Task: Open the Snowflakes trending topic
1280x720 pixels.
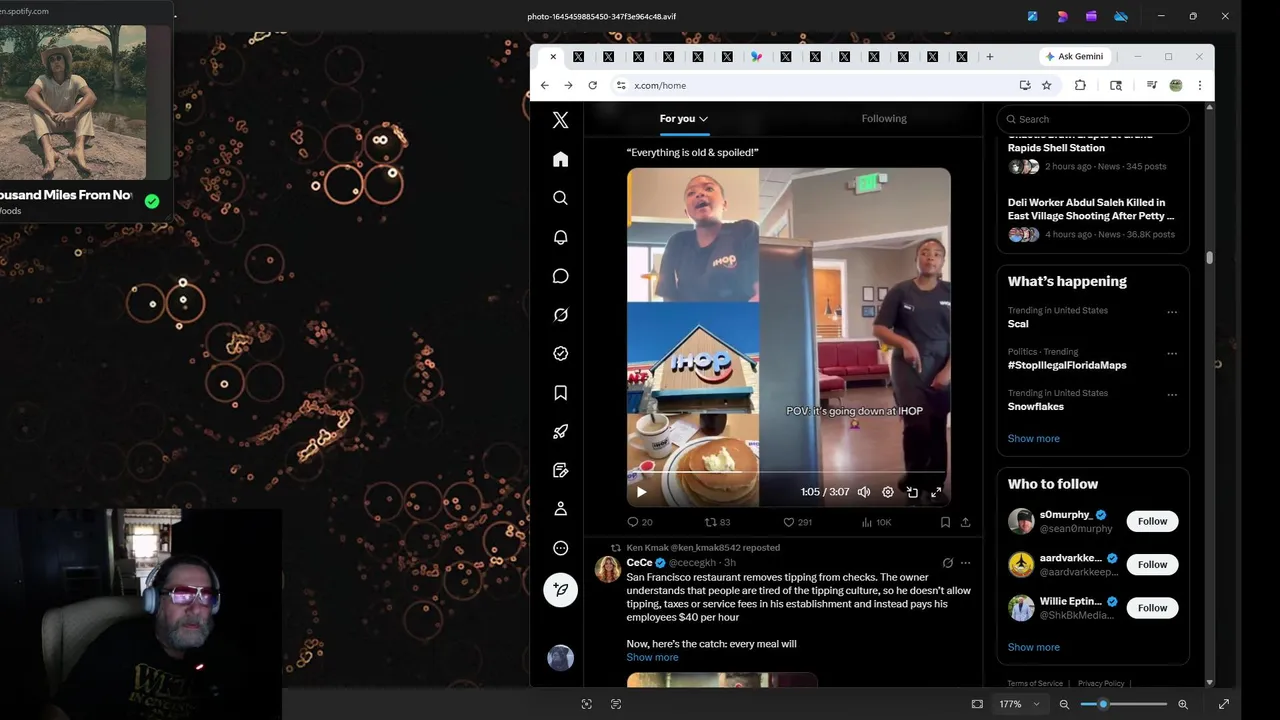Action: click(1036, 406)
